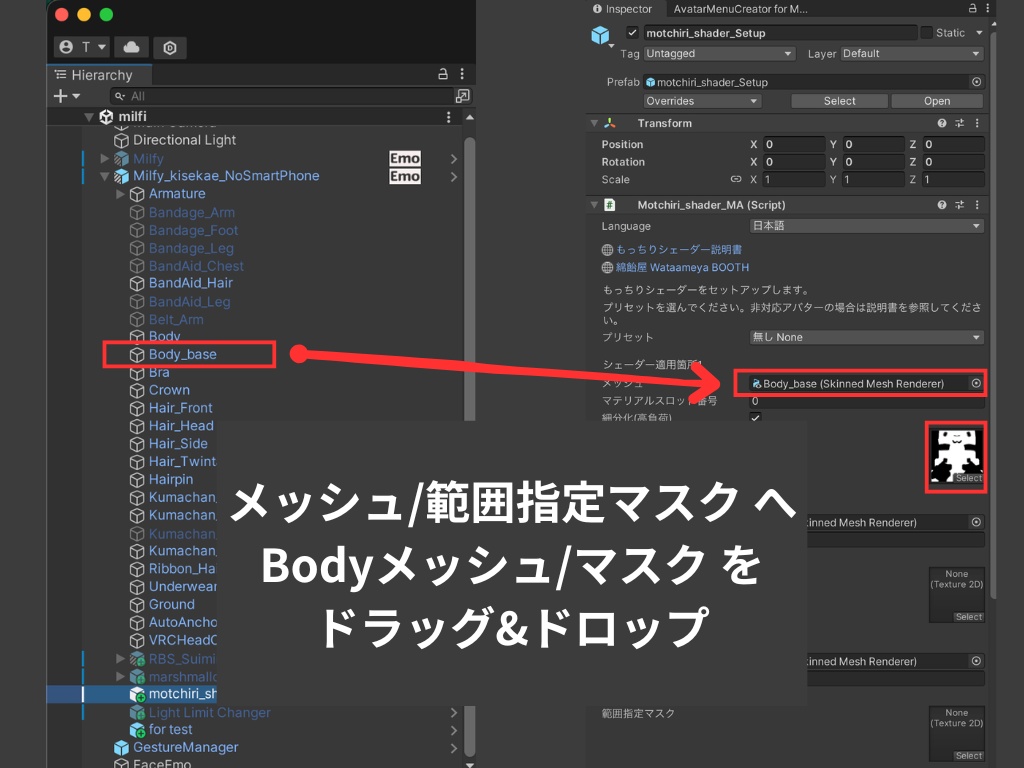1024x768 pixels.
Task: Select the Directional Light object
Action: (x=184, y=140)
